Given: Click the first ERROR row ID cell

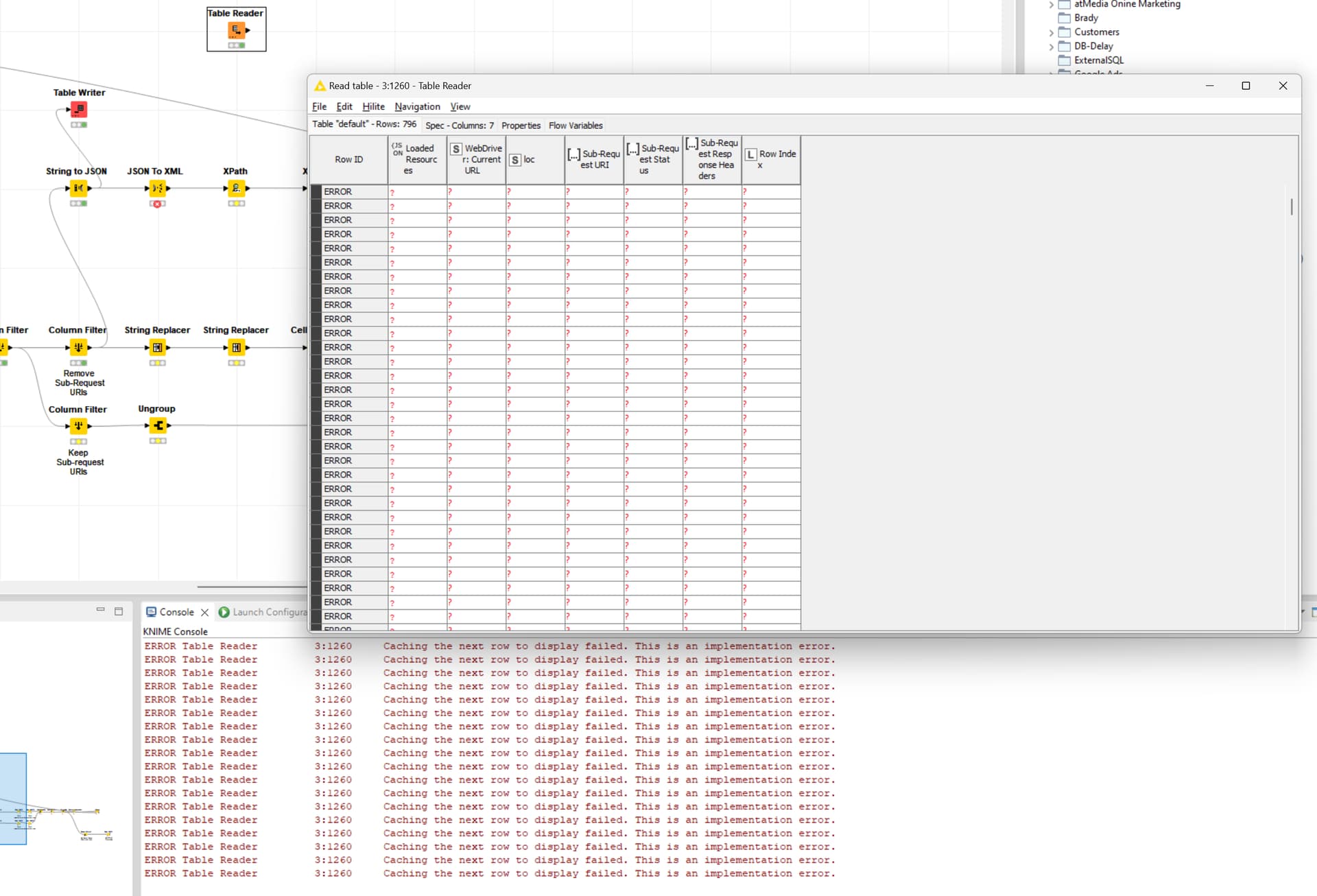Looking at the screenshot, I should point(355,192).
